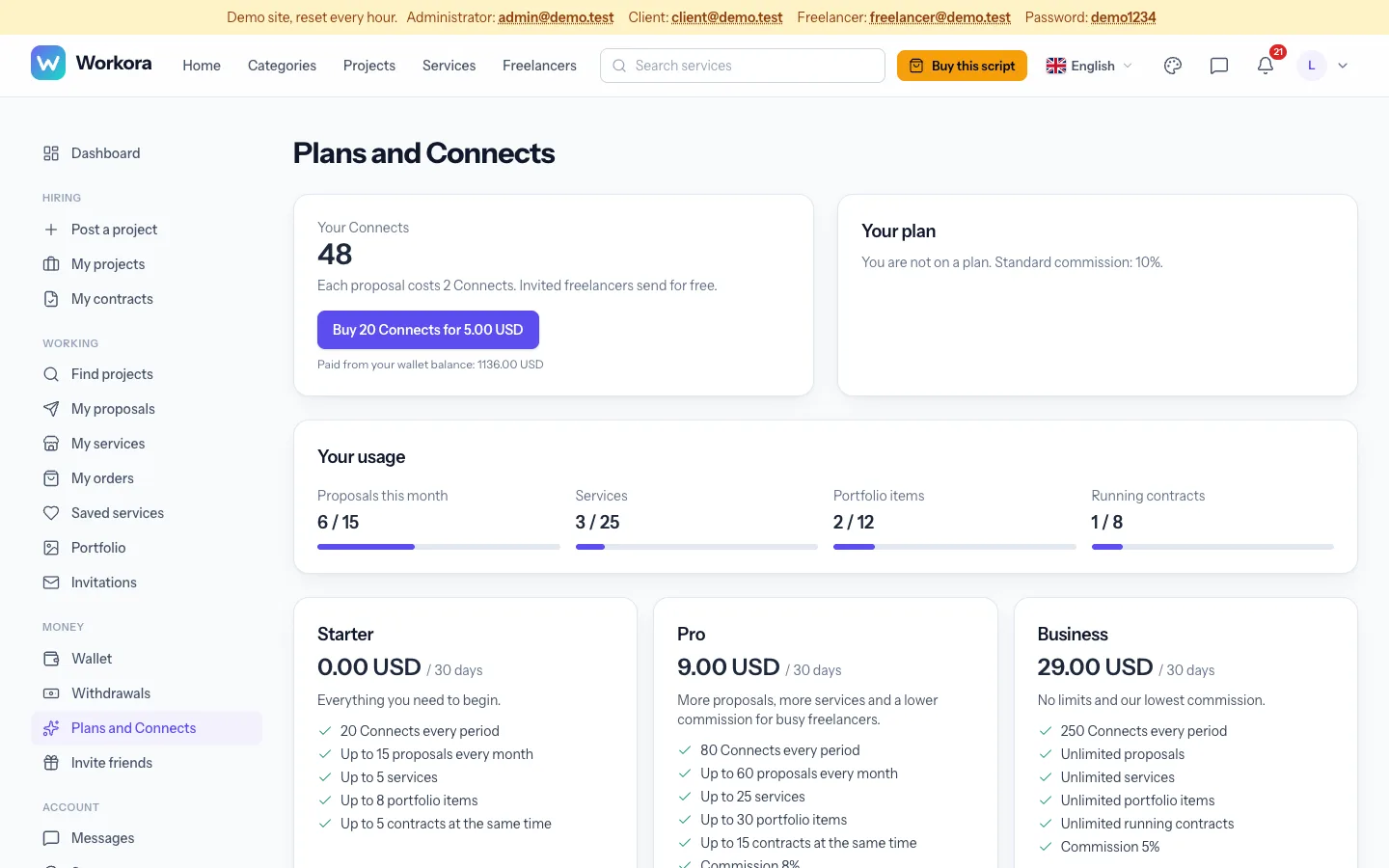This screenshot has width=1389, height=868.
Task: Click the demo1234 password link
Action: point(1124,17)
